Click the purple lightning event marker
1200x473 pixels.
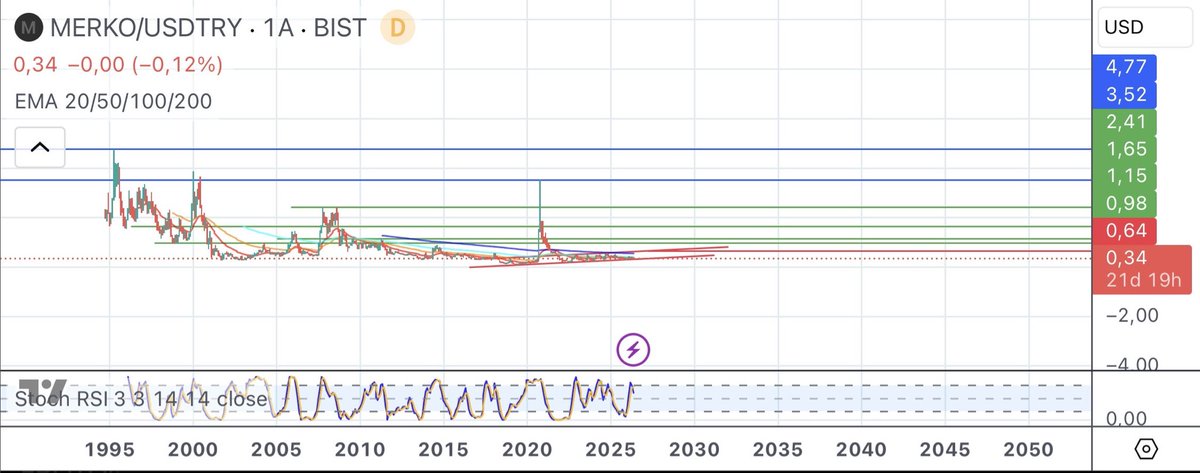point(632,349)
